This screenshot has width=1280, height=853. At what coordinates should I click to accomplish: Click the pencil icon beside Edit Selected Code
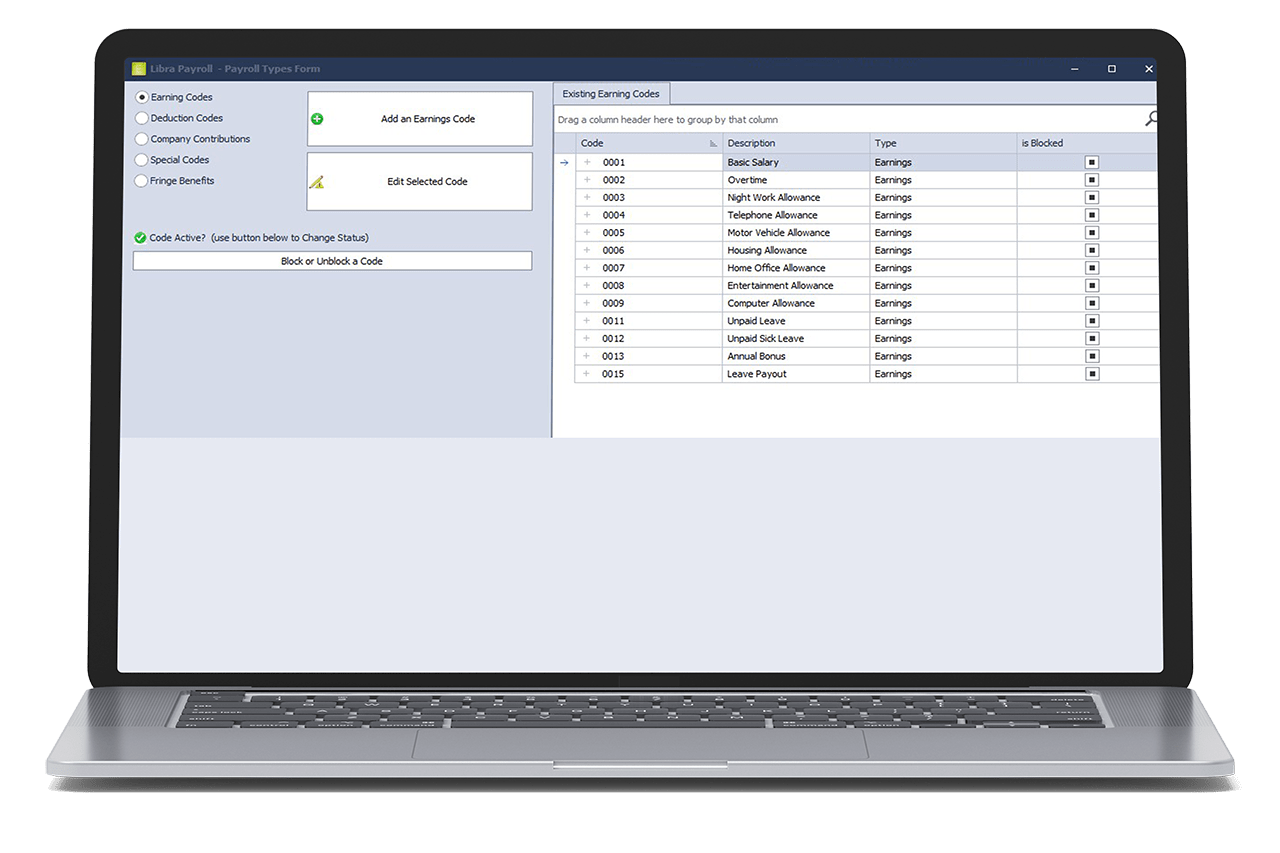click(318, 182)
